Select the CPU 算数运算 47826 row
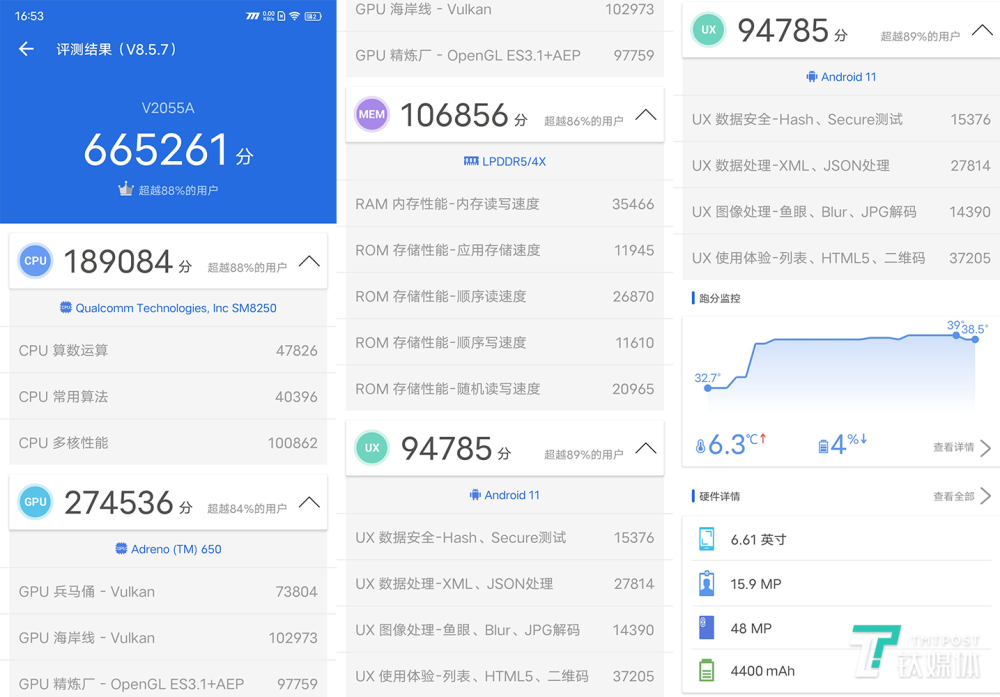1000x697 pixels. pos(168,350)
